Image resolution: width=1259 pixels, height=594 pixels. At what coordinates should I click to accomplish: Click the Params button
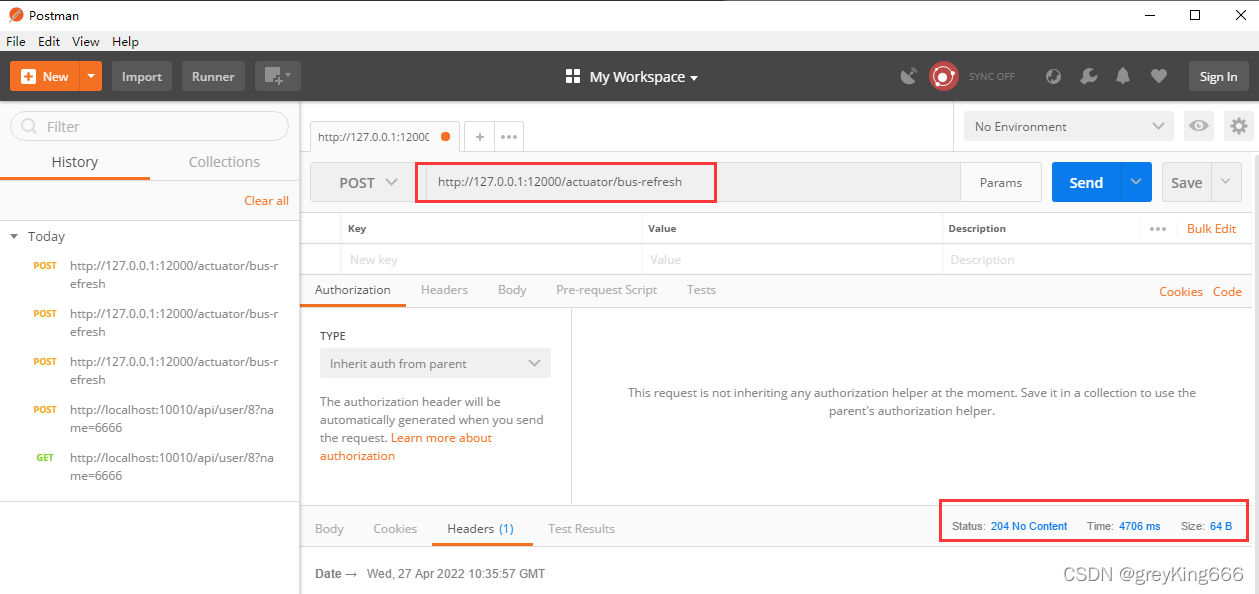click(x=1001, y=182)
